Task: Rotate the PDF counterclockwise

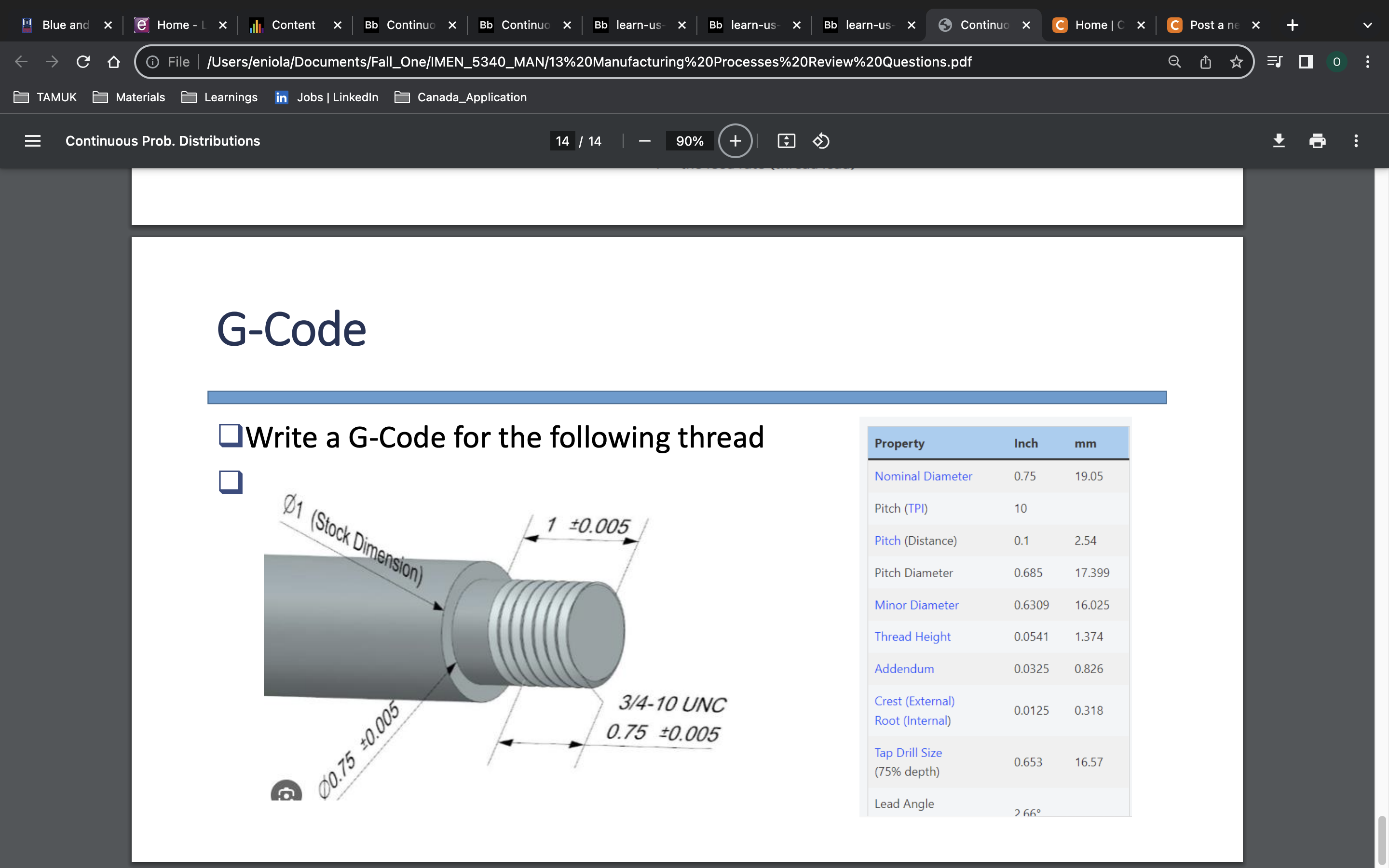Action: (821, 141)
